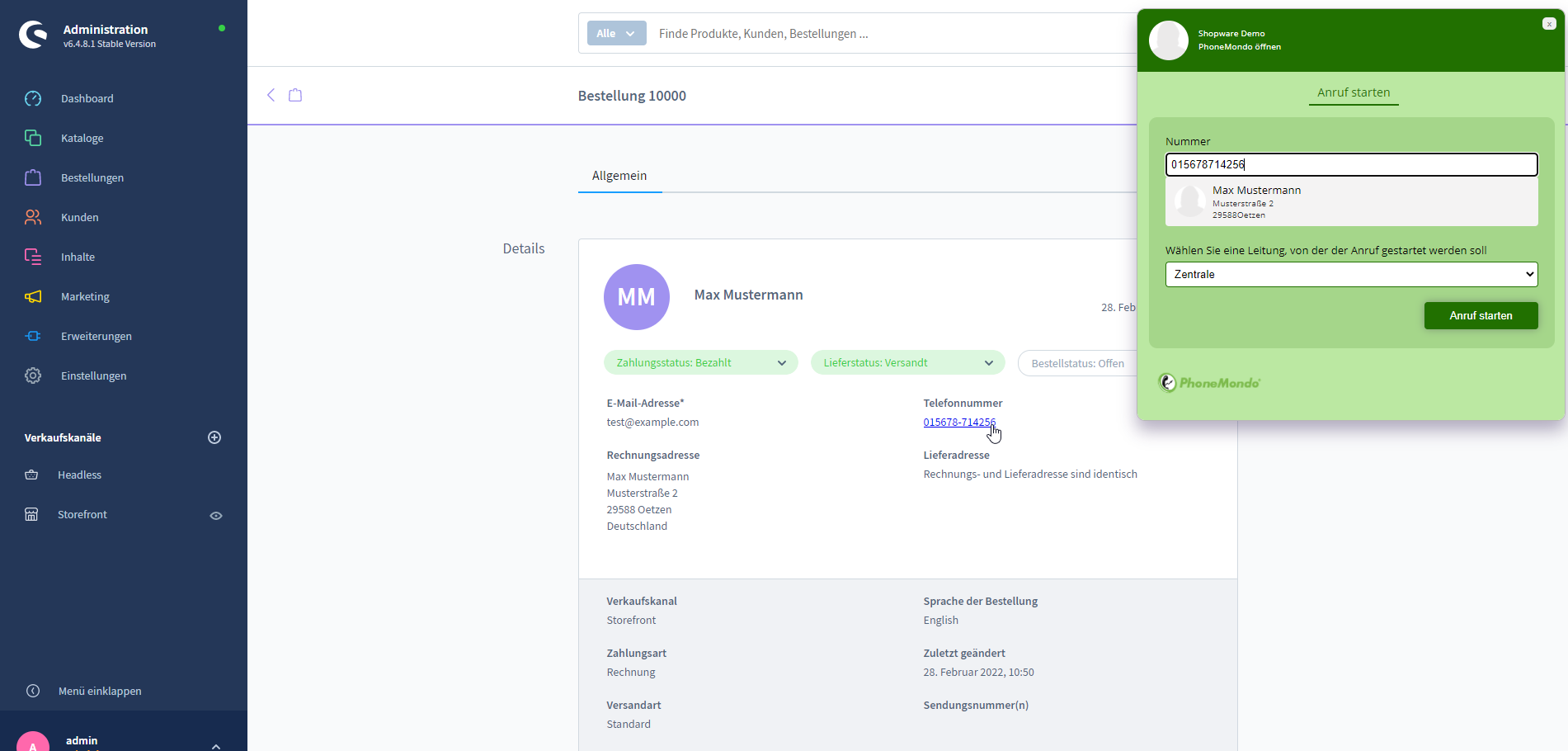Click the phone number link 015678-714256

958,423
